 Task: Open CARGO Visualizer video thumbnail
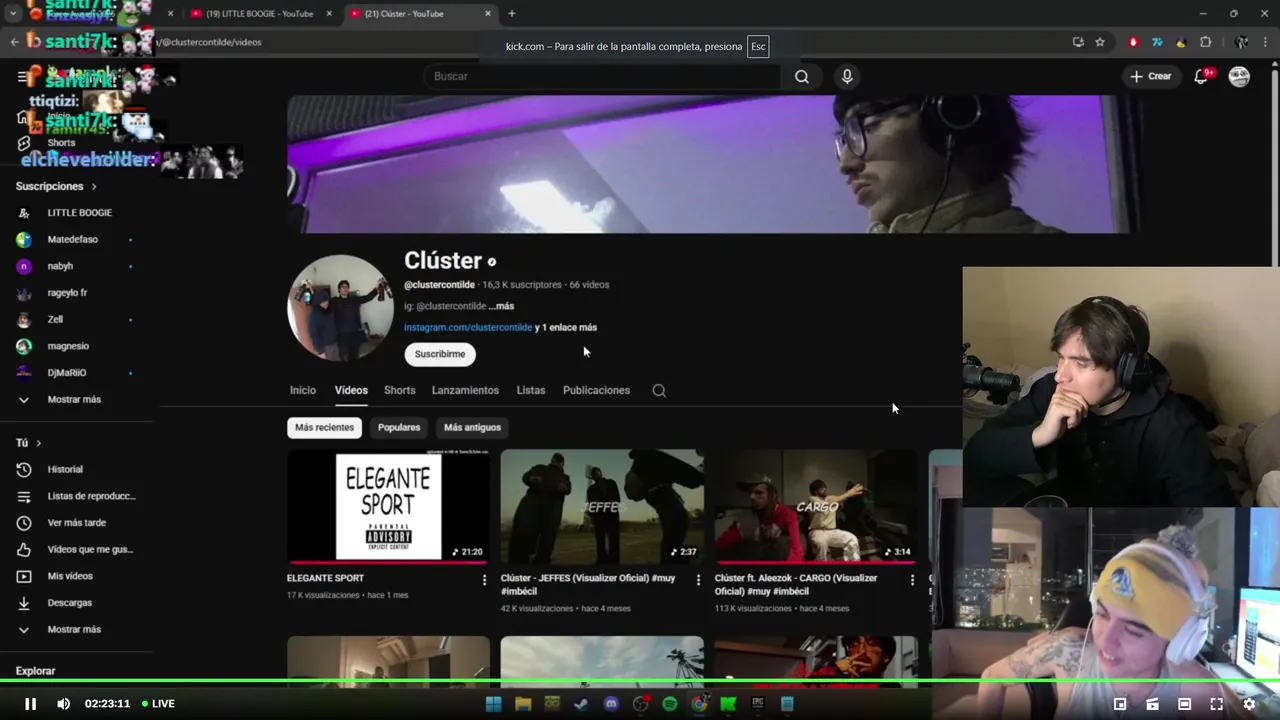[816, 506]
